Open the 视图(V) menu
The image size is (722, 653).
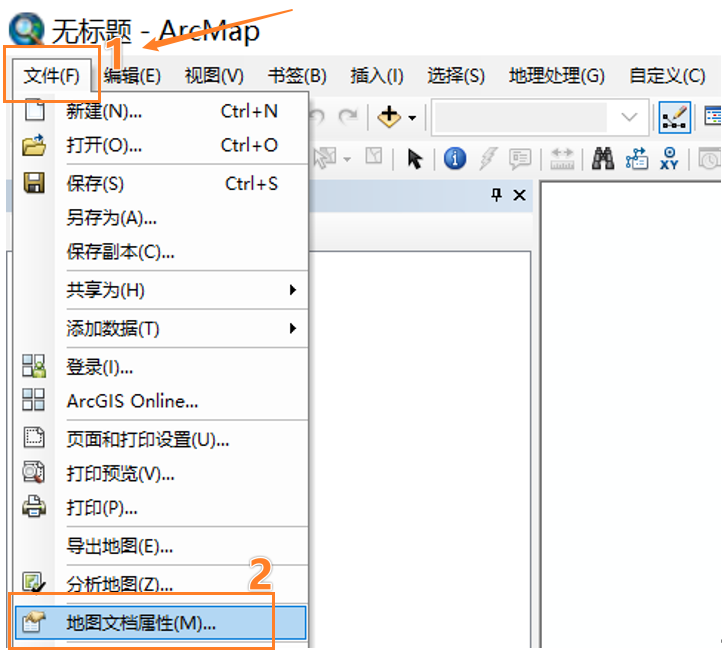coord(214,76)
